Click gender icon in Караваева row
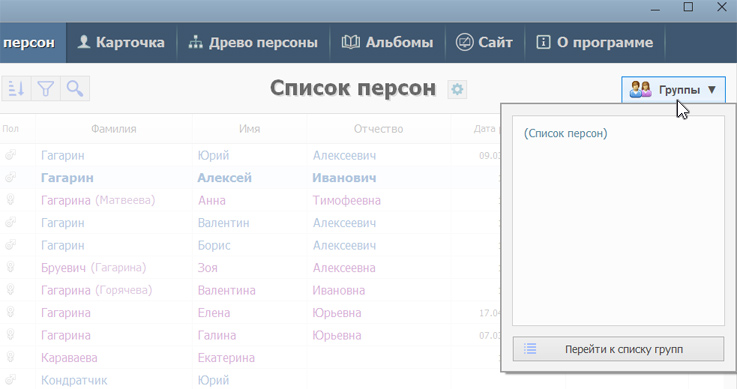The image size is (737, 389). coord(10,358)
